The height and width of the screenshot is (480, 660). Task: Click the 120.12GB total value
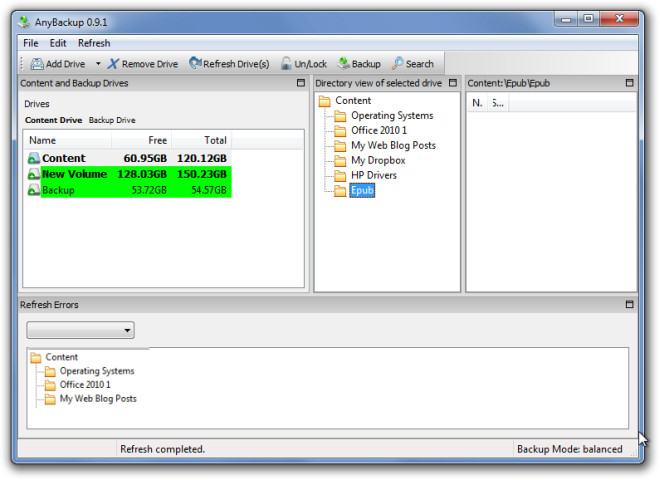(x=202, y=158)
